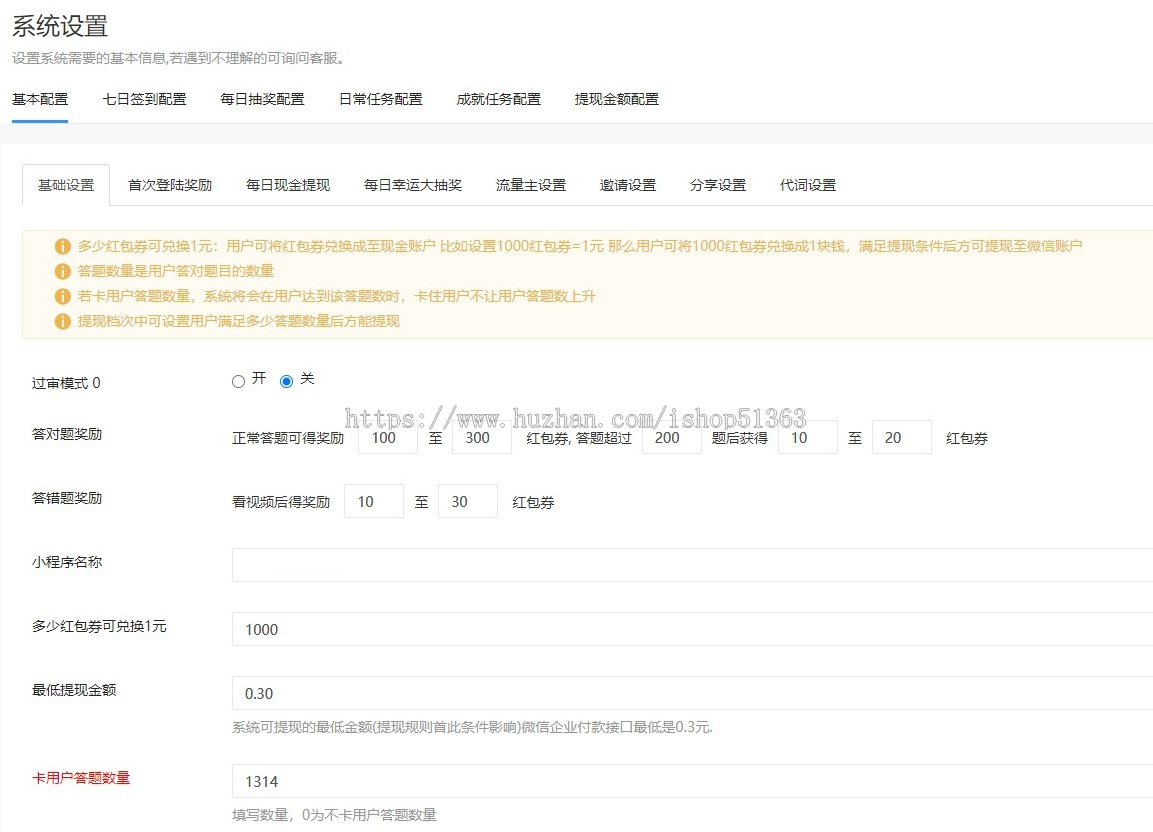The height and width of the screenshot is (832, 1153).
Task: Click the 看视频后得奖励 minimum field showing 10
Action: (x=374, y=502)
